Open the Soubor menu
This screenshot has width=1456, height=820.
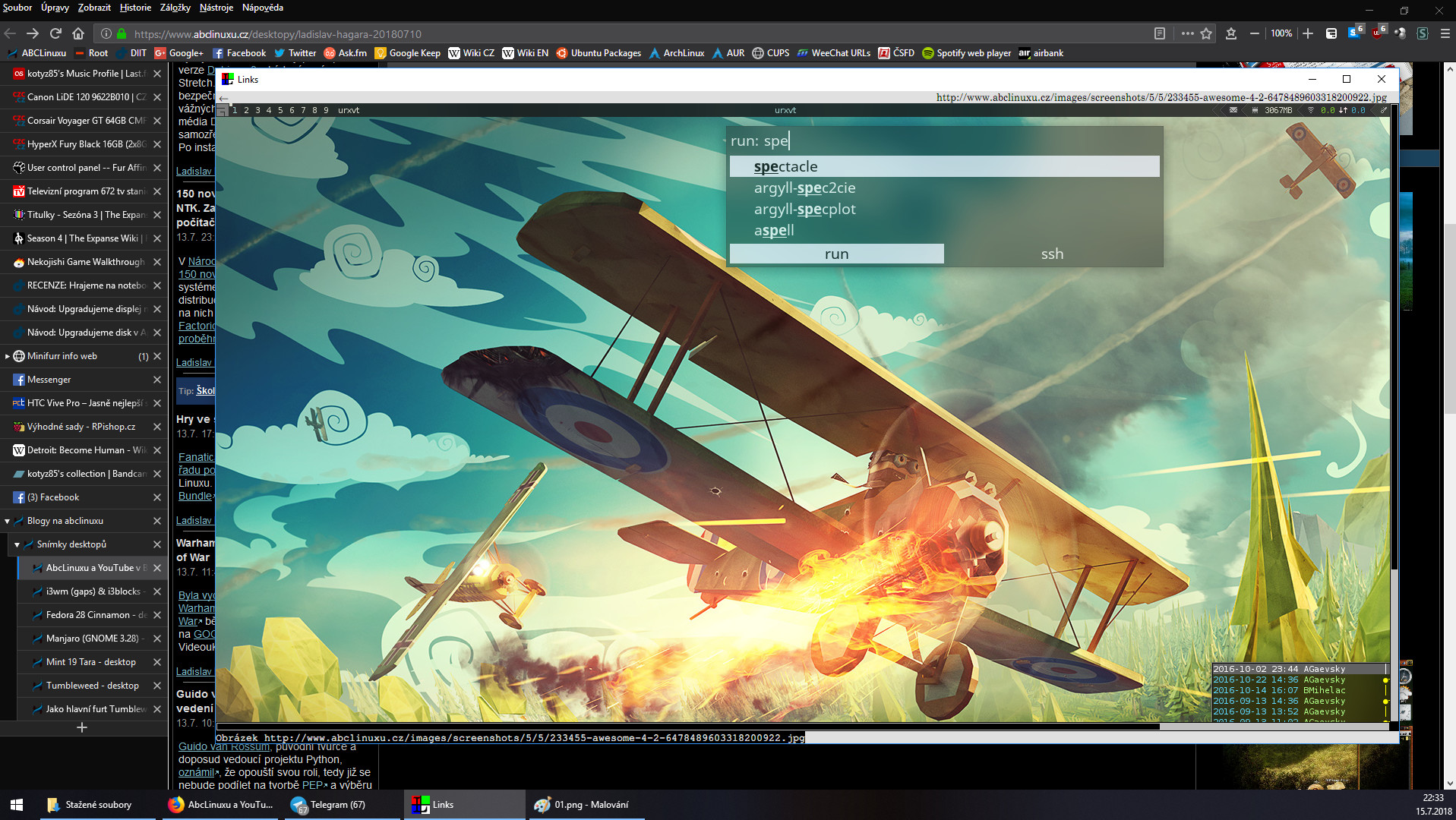pos(17,8)
